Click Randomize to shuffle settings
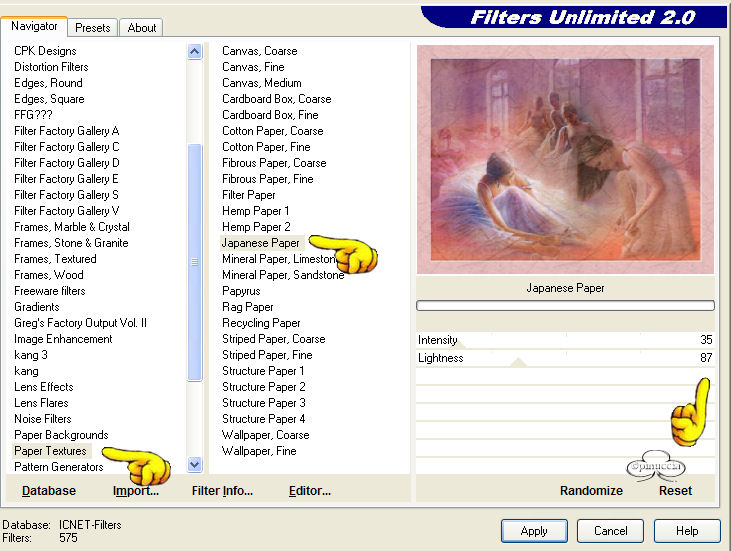This screenshot has width=731, height=551. click(591, 491)
